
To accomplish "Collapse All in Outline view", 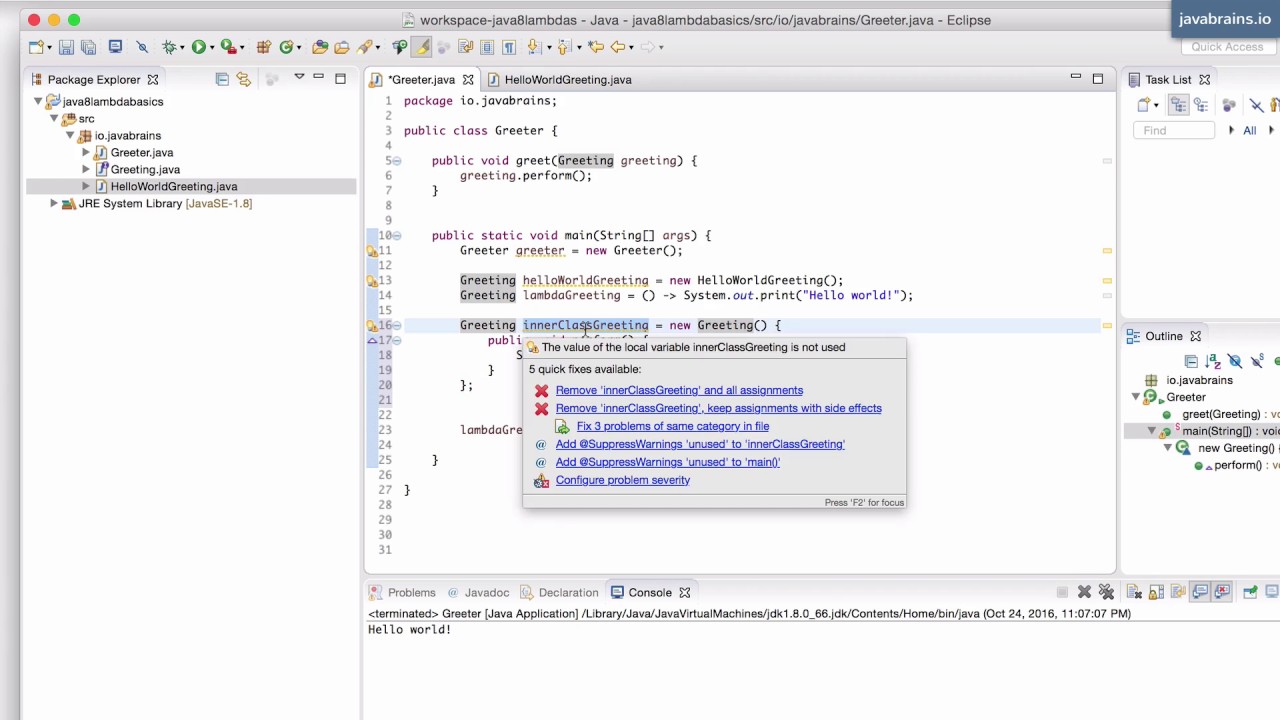I will coord(1191,361).
